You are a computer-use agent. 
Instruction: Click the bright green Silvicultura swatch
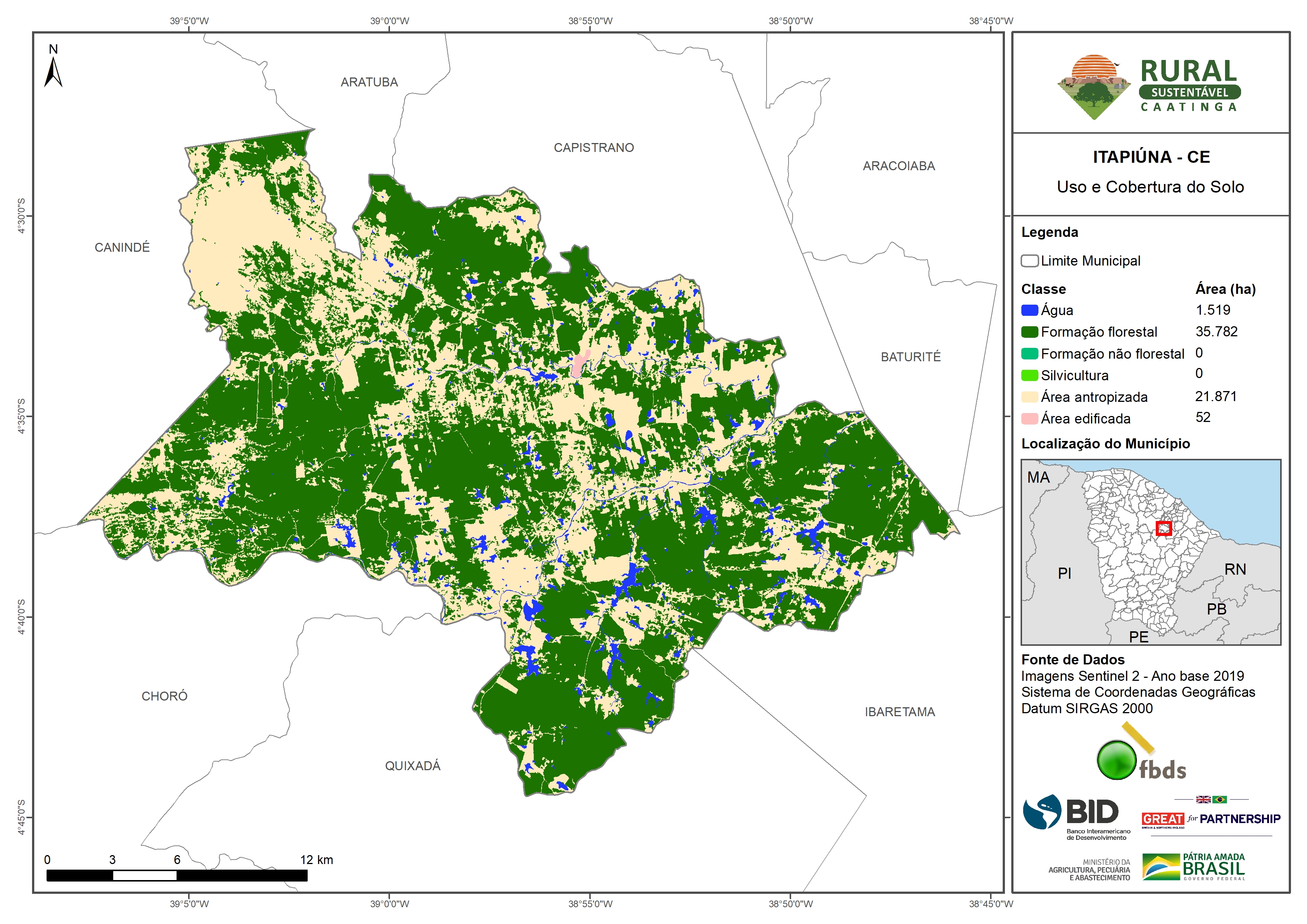(x=1029, y=375)
